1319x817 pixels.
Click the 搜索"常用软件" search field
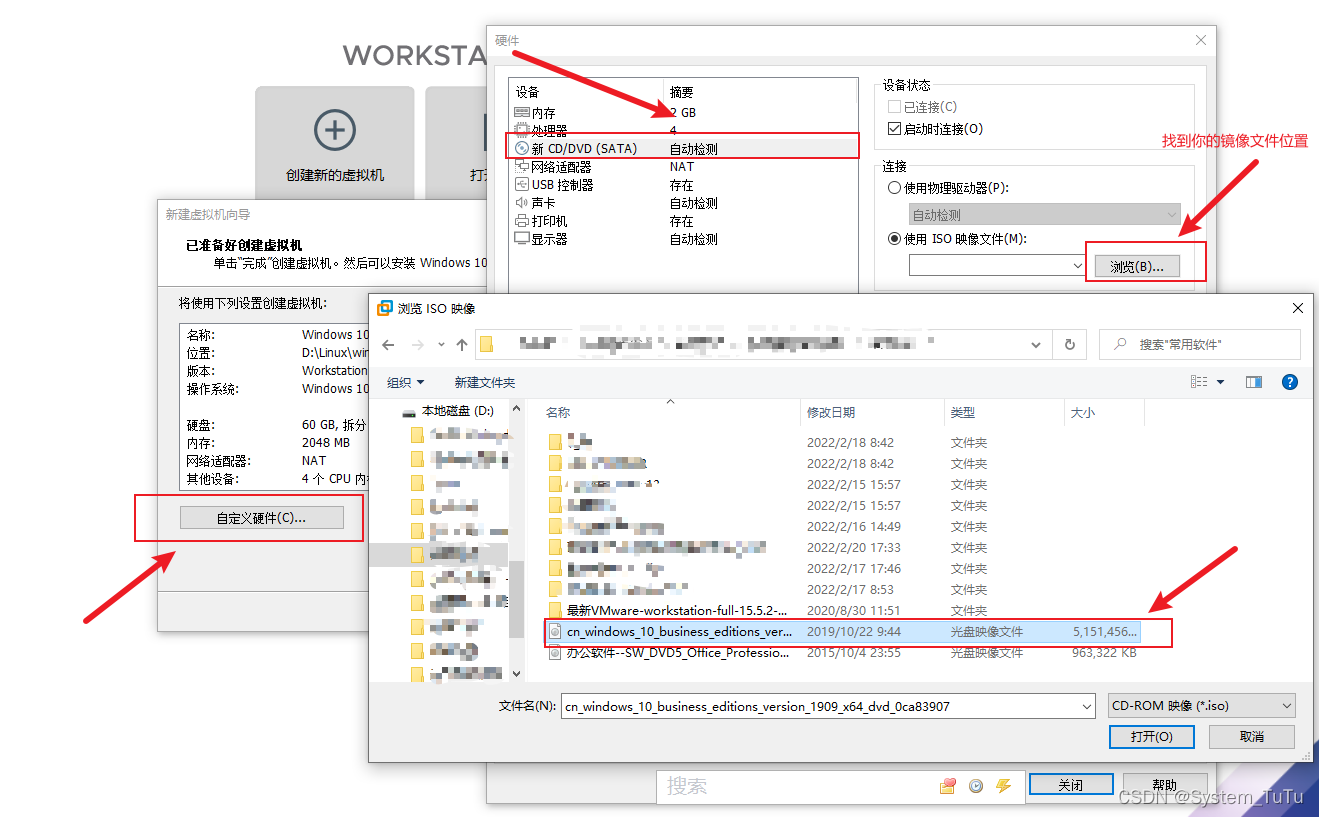pyautogui.click(x=1200, y=344)
